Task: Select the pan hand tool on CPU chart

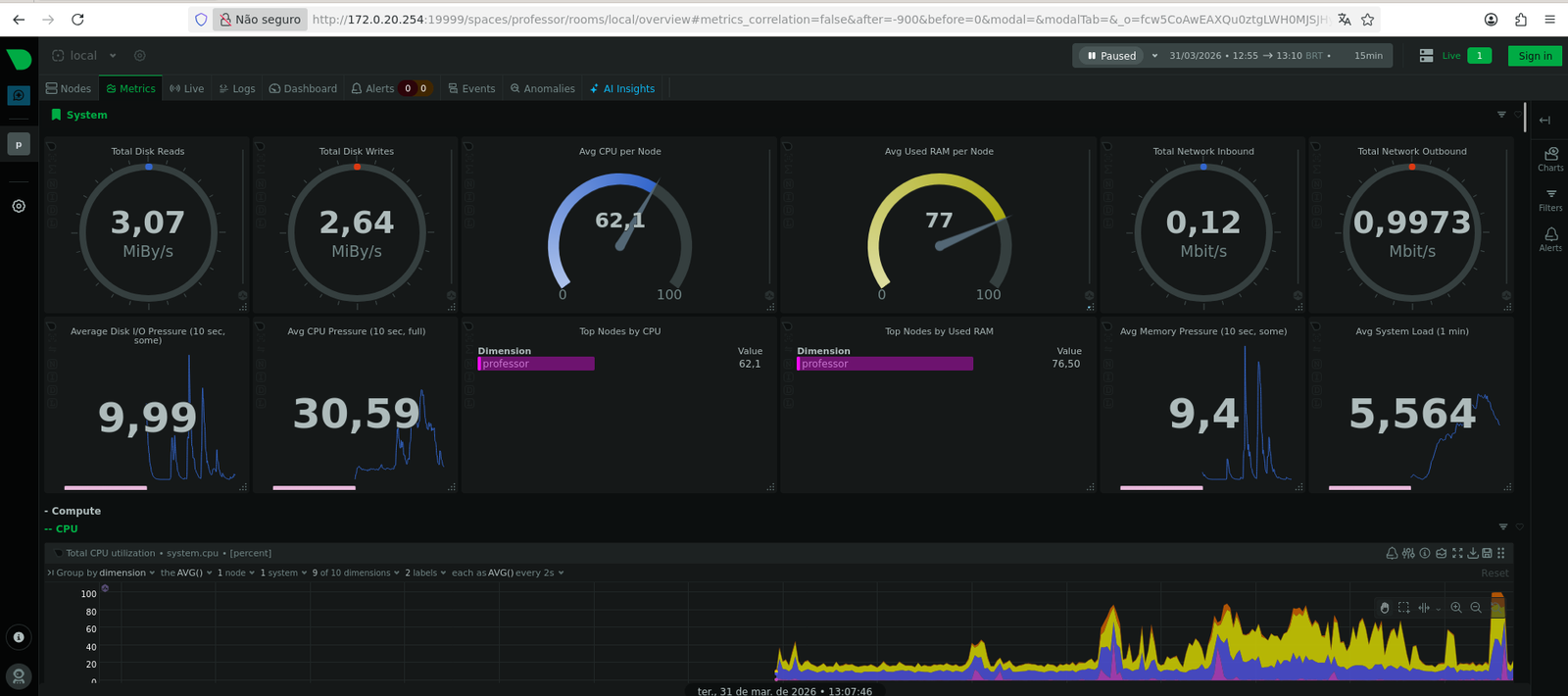Action: [x=1385, y=608]
